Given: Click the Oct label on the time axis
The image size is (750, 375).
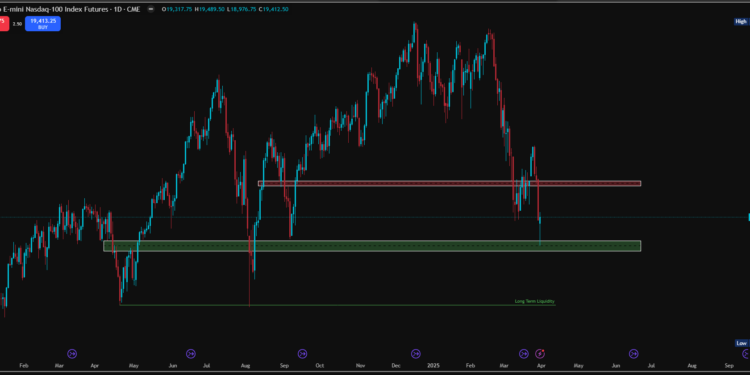Looking at the screenshot, I should 320,366.
